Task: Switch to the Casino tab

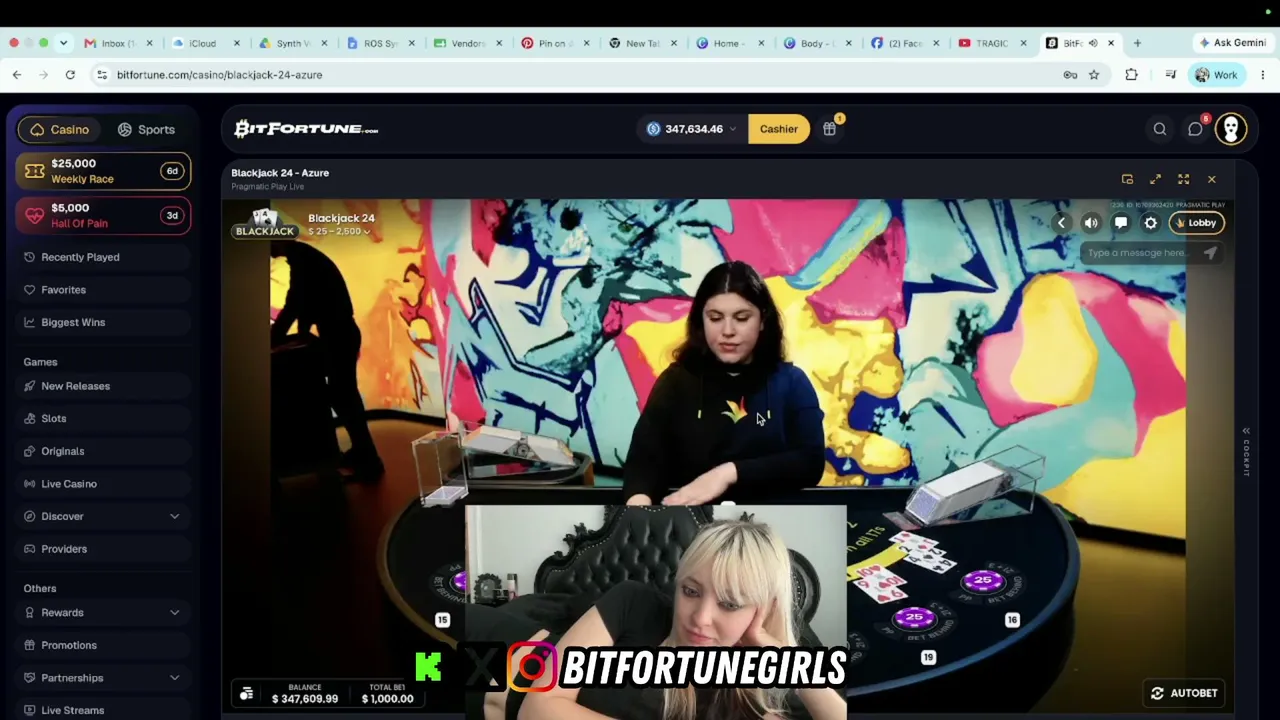Action: point(60,129)
